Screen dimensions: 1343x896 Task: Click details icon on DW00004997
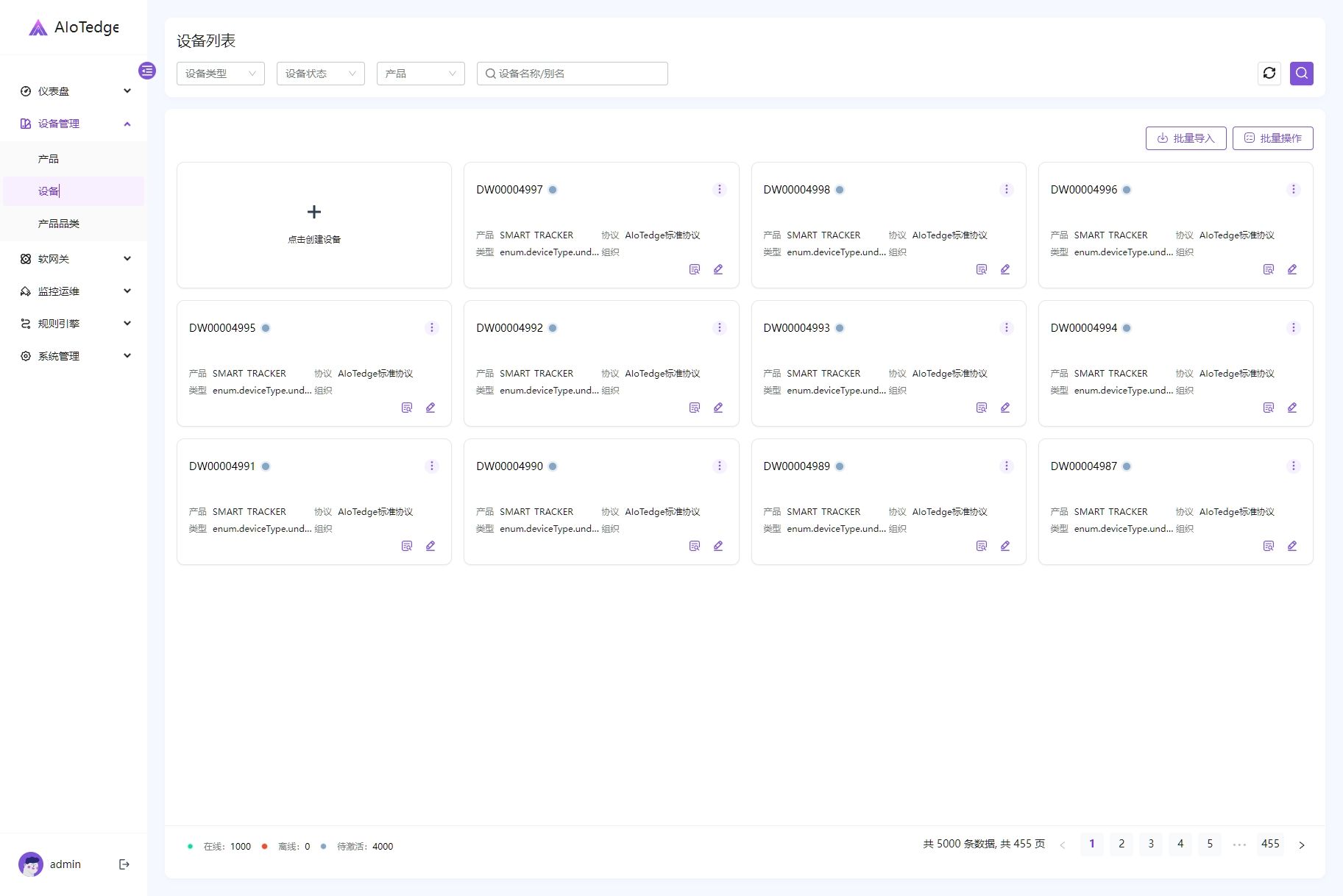click(x=695, y=269)
